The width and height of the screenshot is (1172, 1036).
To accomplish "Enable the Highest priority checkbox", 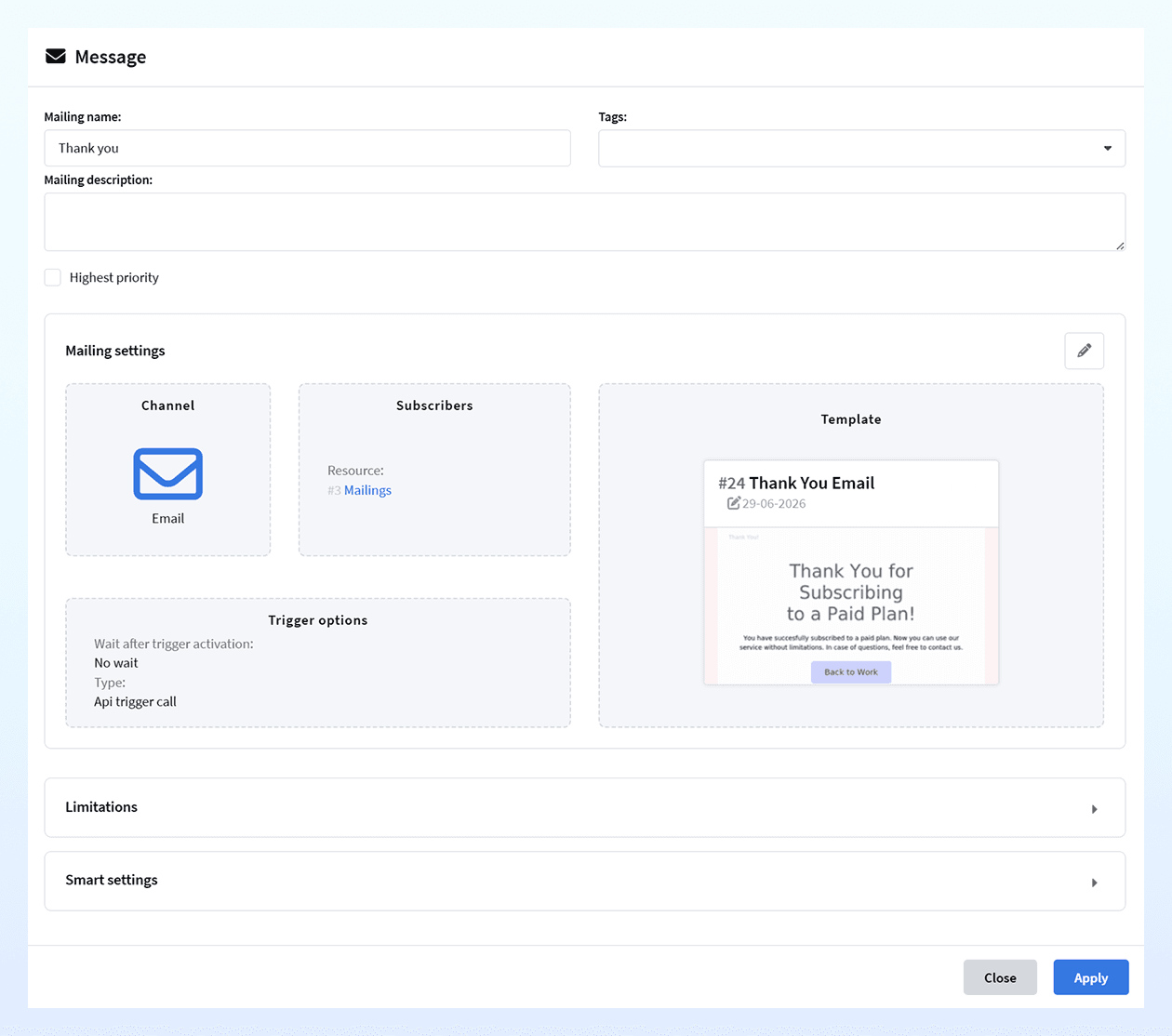I will [x=53, y=277].
